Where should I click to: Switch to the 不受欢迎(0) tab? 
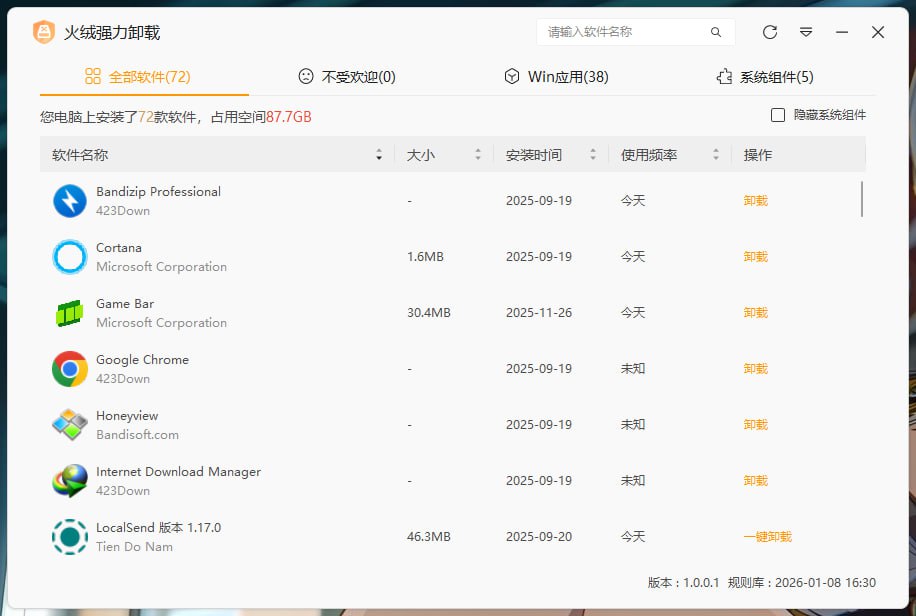coord(347,77)
